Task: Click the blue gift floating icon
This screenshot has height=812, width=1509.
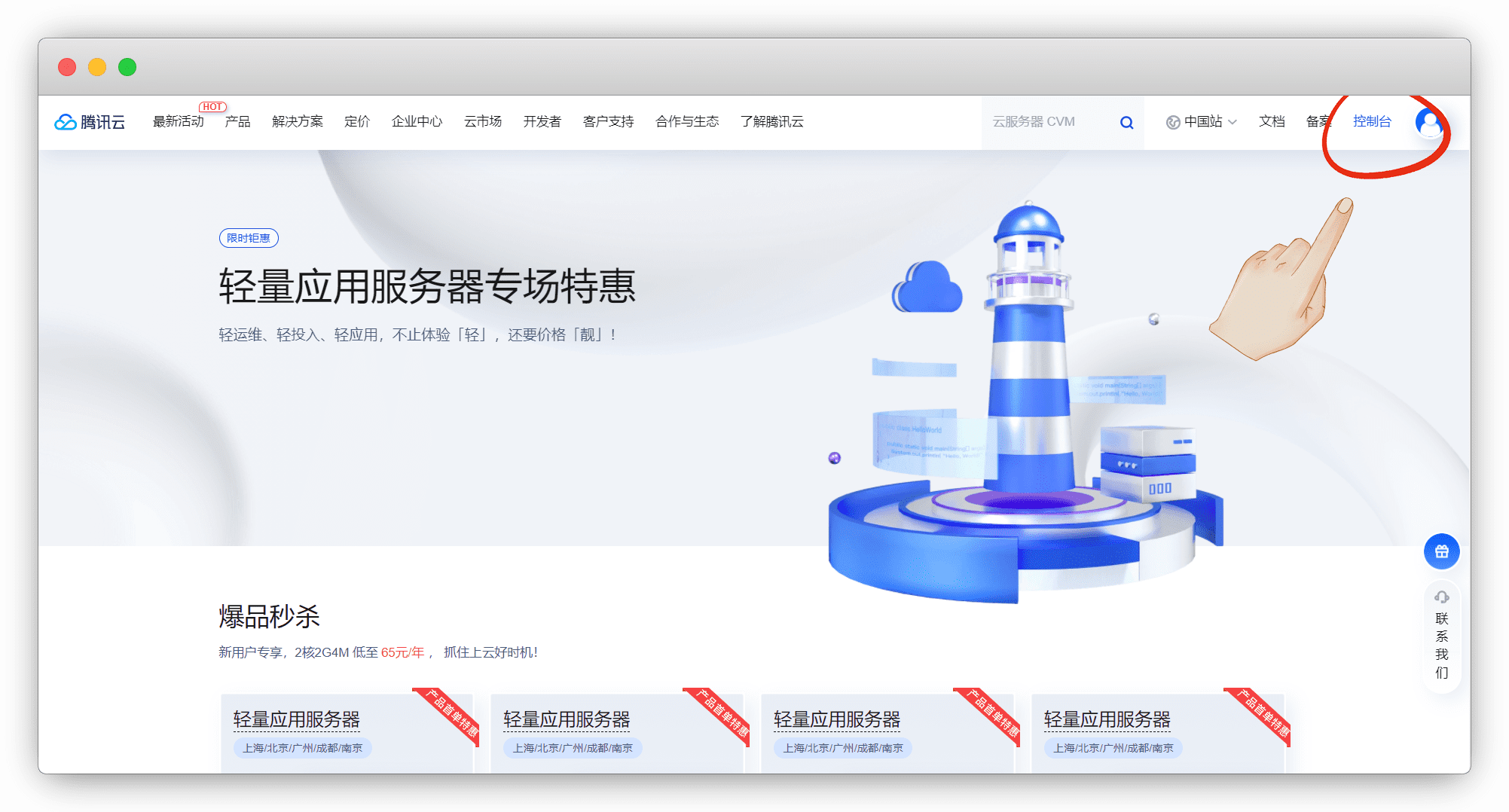Action: 1441,551
